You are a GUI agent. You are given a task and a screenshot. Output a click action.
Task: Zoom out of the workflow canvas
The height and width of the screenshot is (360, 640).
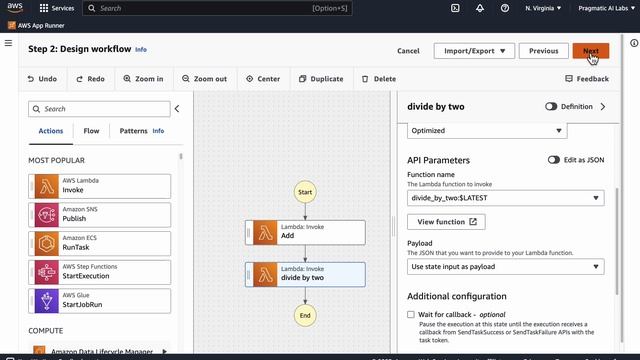pos(204,79)
